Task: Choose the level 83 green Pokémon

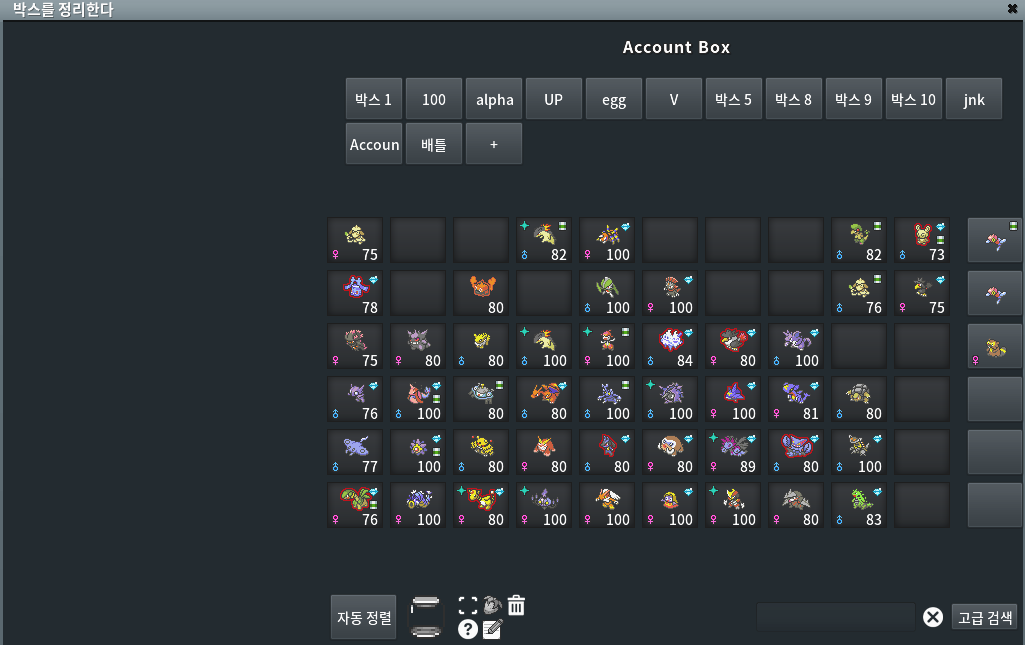Action: [860, 505]
